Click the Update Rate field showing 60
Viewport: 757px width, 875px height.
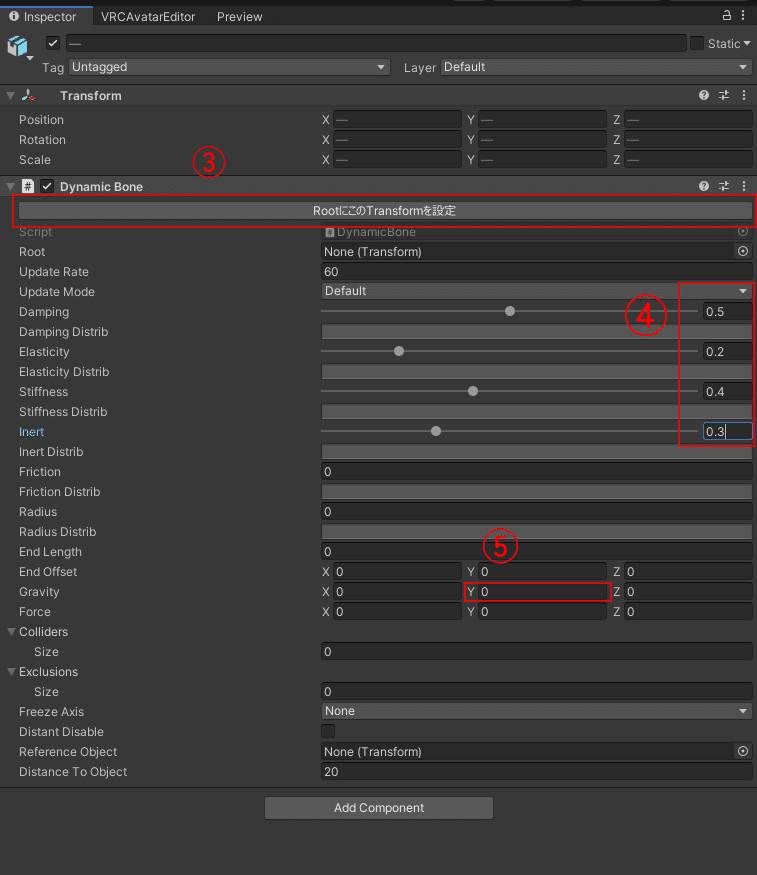537,272
